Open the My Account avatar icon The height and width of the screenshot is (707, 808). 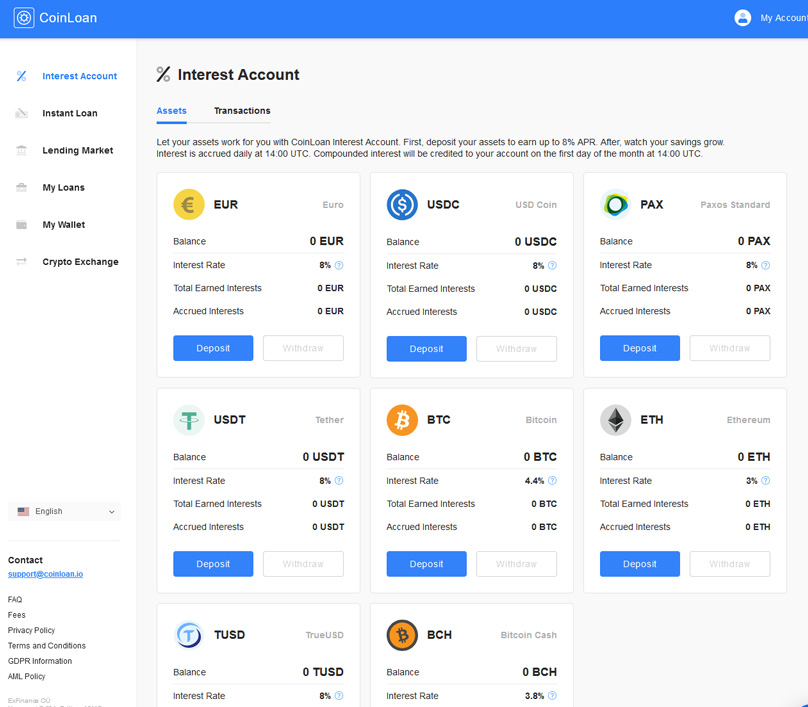[743, 18]
